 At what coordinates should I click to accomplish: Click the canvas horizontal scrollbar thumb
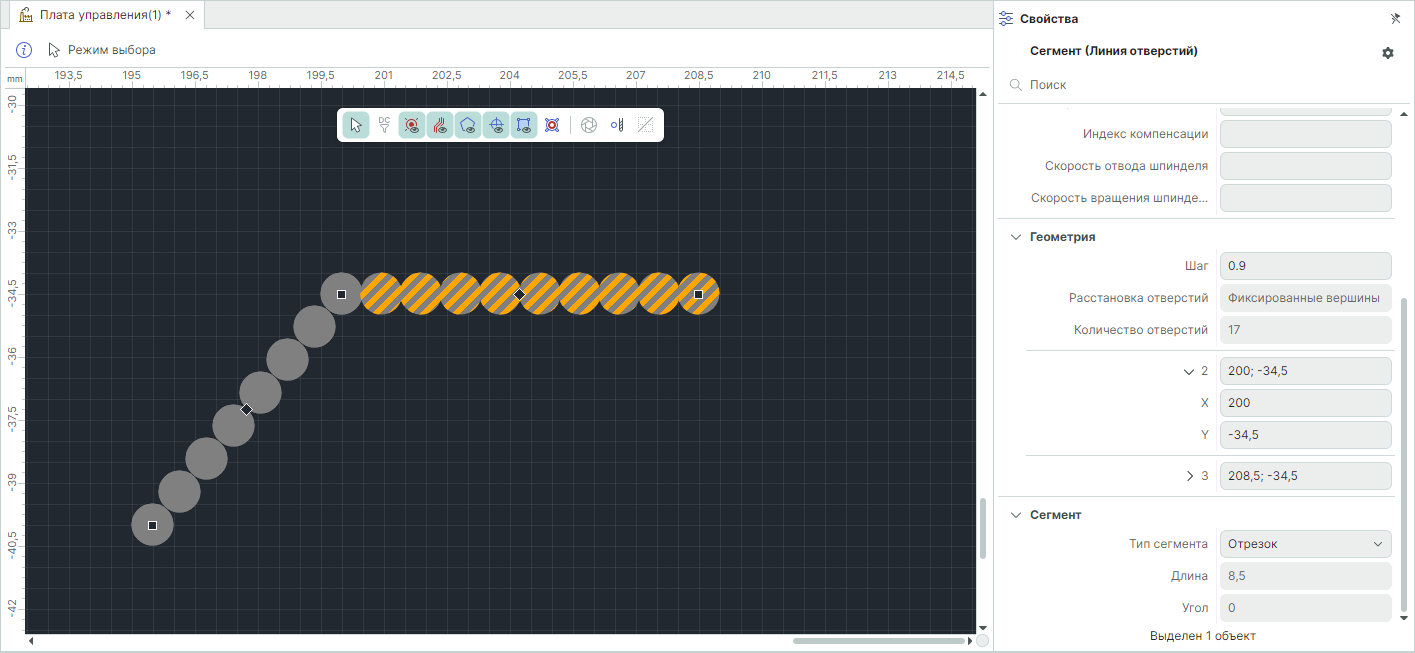point(880,640)
